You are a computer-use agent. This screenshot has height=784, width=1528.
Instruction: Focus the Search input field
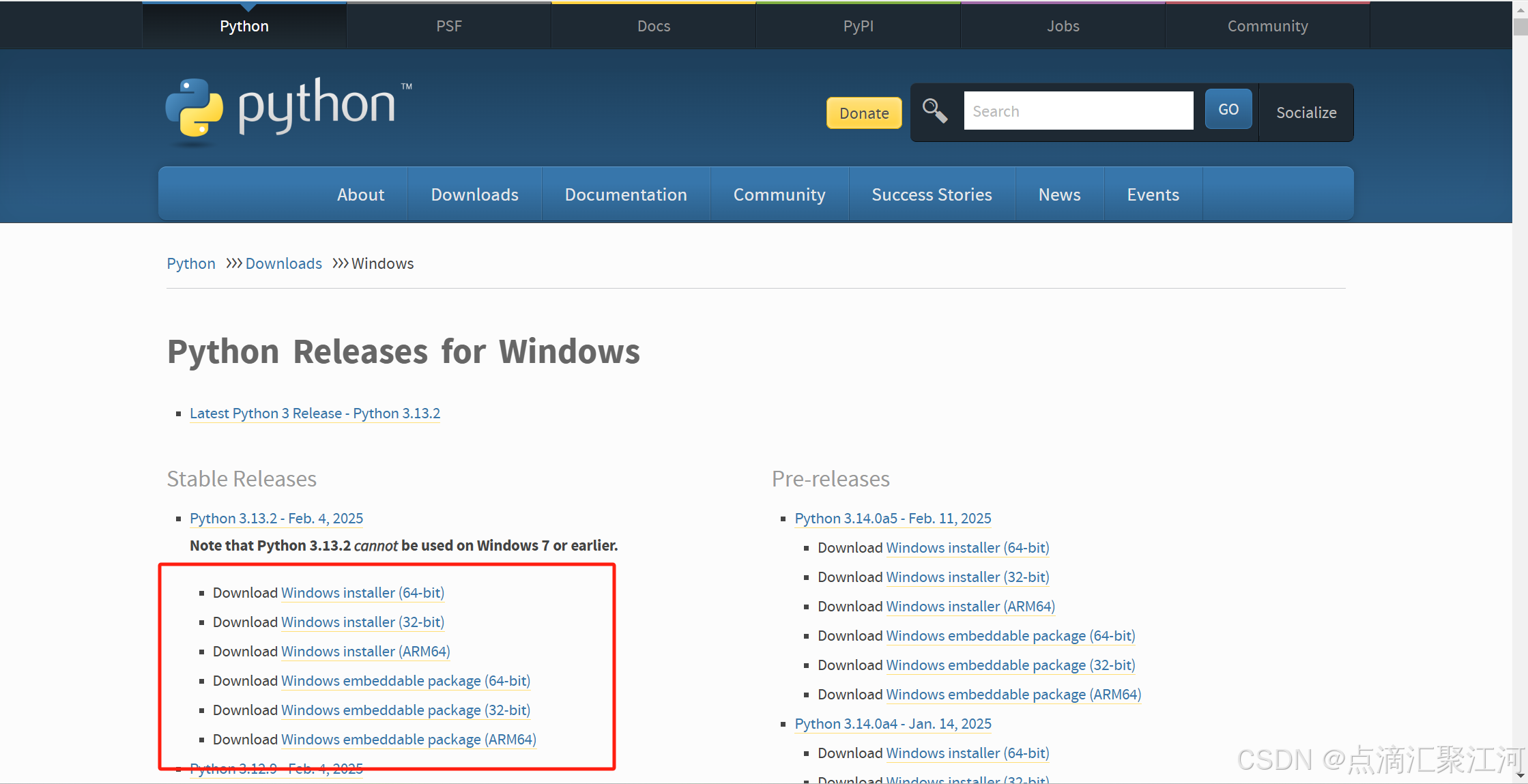1078,111
